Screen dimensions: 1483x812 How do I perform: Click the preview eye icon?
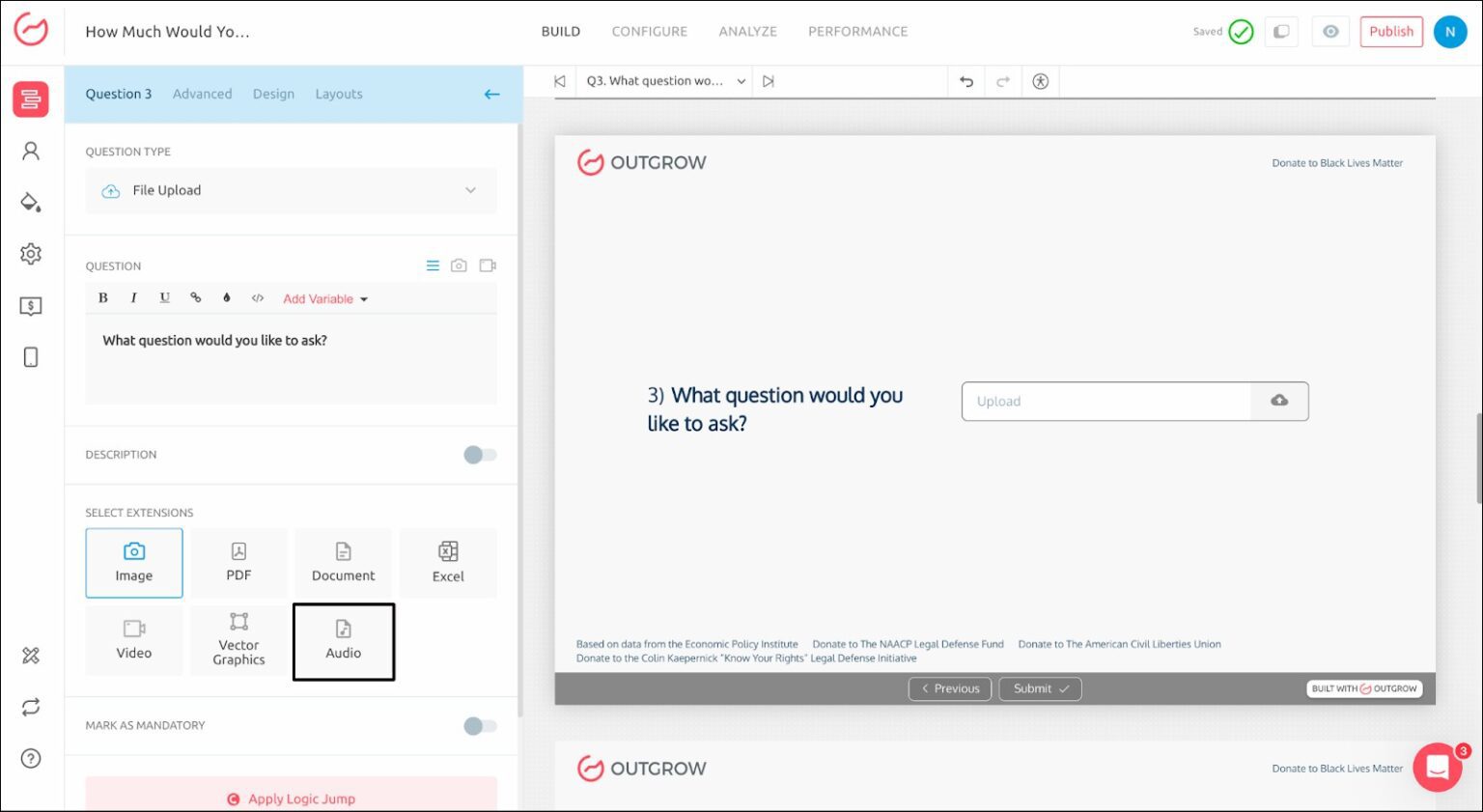click(1330, 32)
